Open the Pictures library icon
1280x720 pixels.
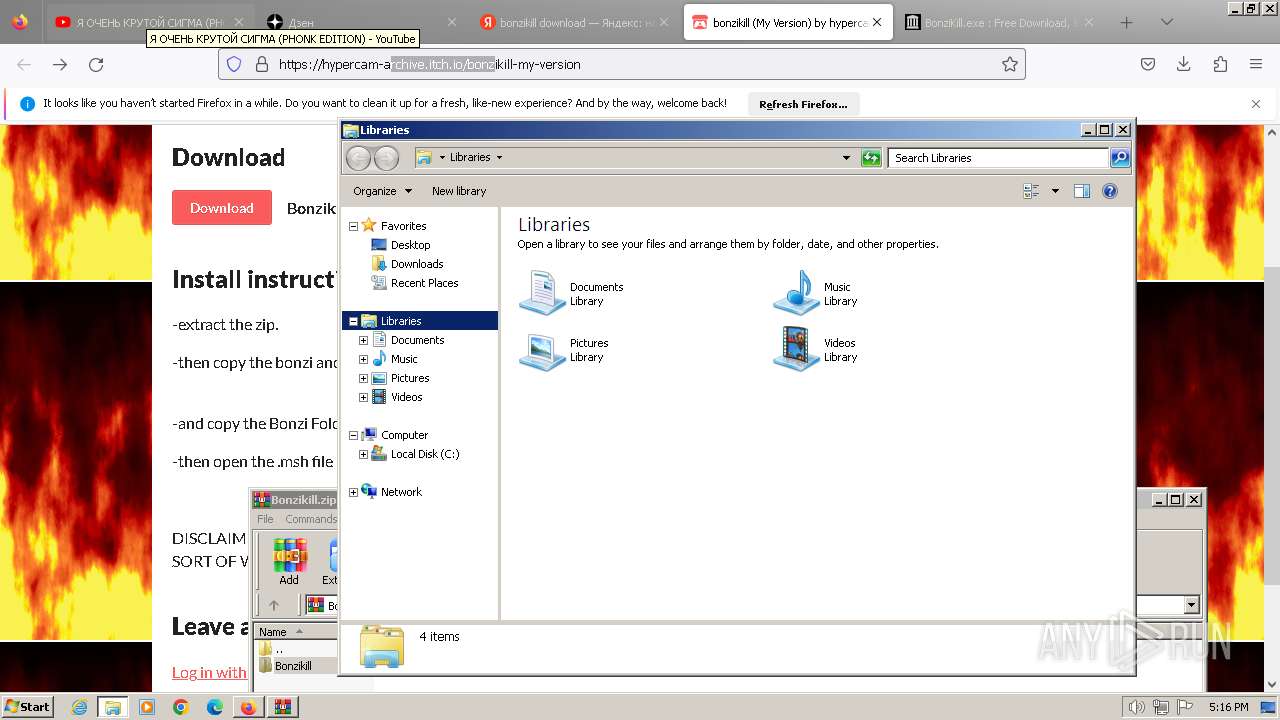543,349
